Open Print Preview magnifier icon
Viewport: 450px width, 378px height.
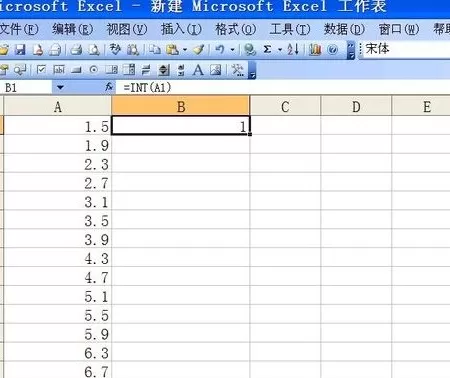coord(94,50)
